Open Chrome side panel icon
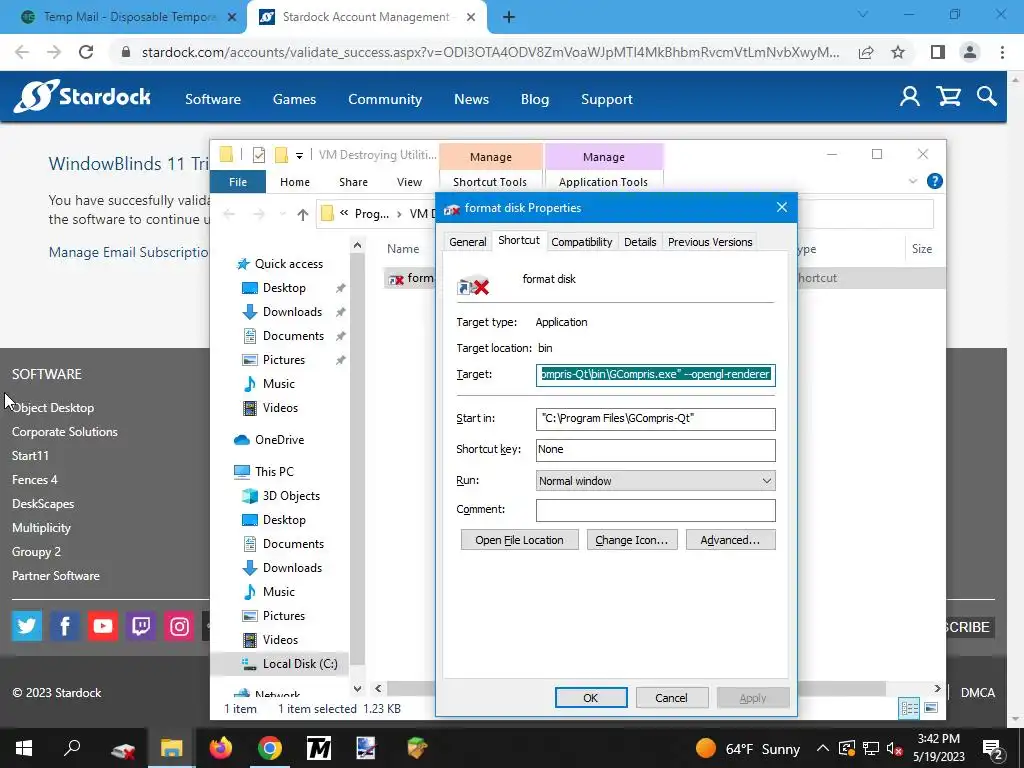This screenshot has width=1024, height=768. pyautogui.click(x=938, y=52)
